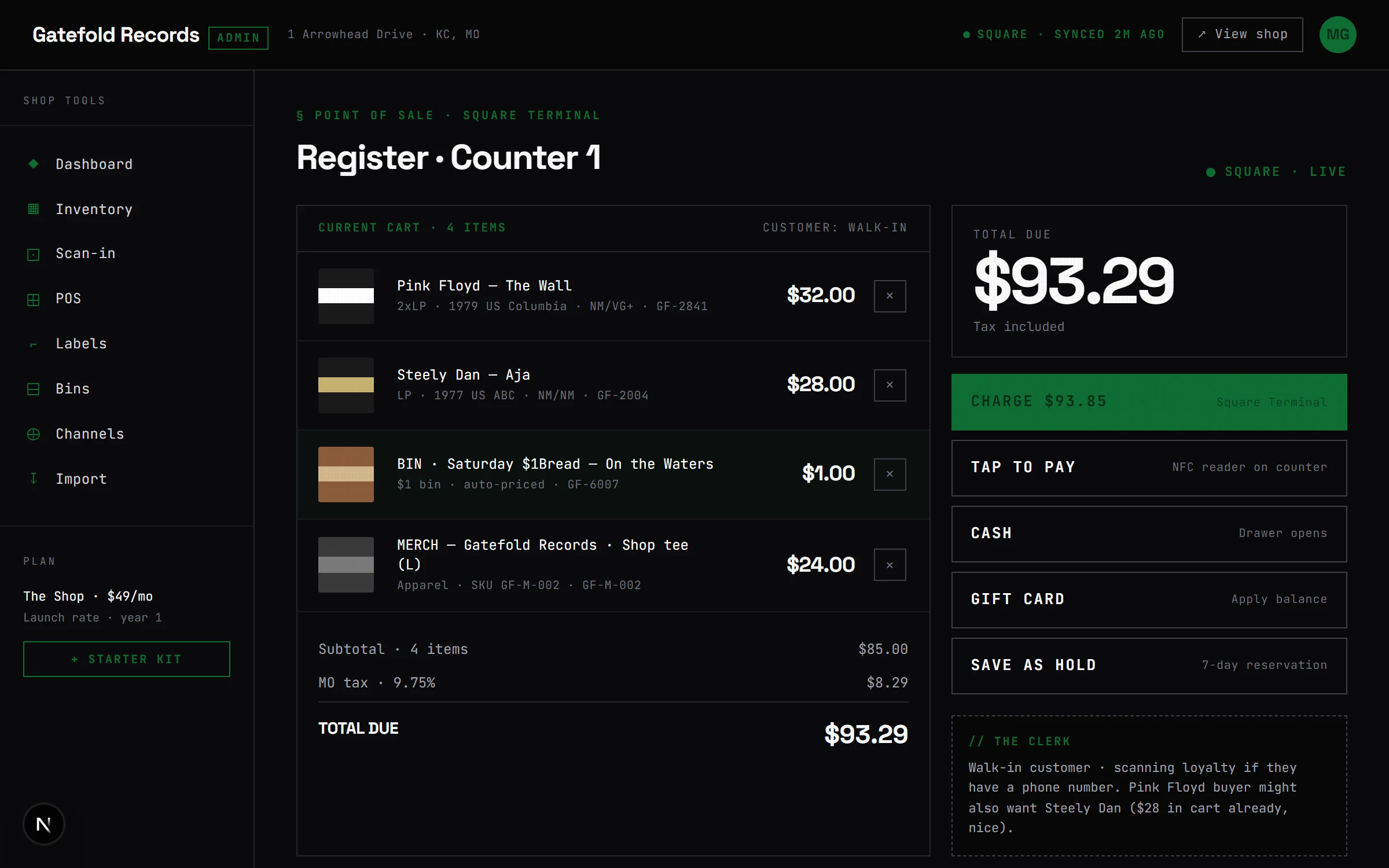Click the Inventory grid icon

[x=34, y=209]
